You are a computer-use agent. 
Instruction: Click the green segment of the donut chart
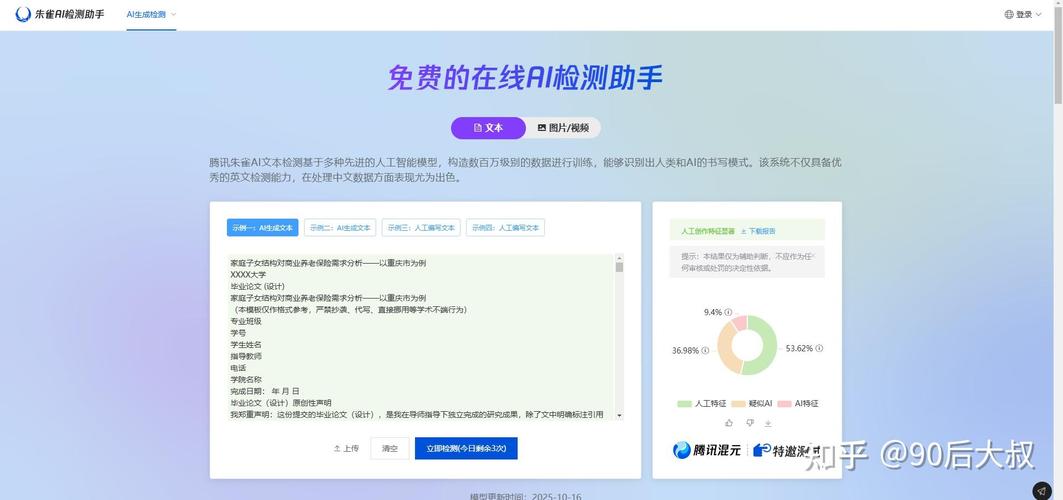point(767,346)
